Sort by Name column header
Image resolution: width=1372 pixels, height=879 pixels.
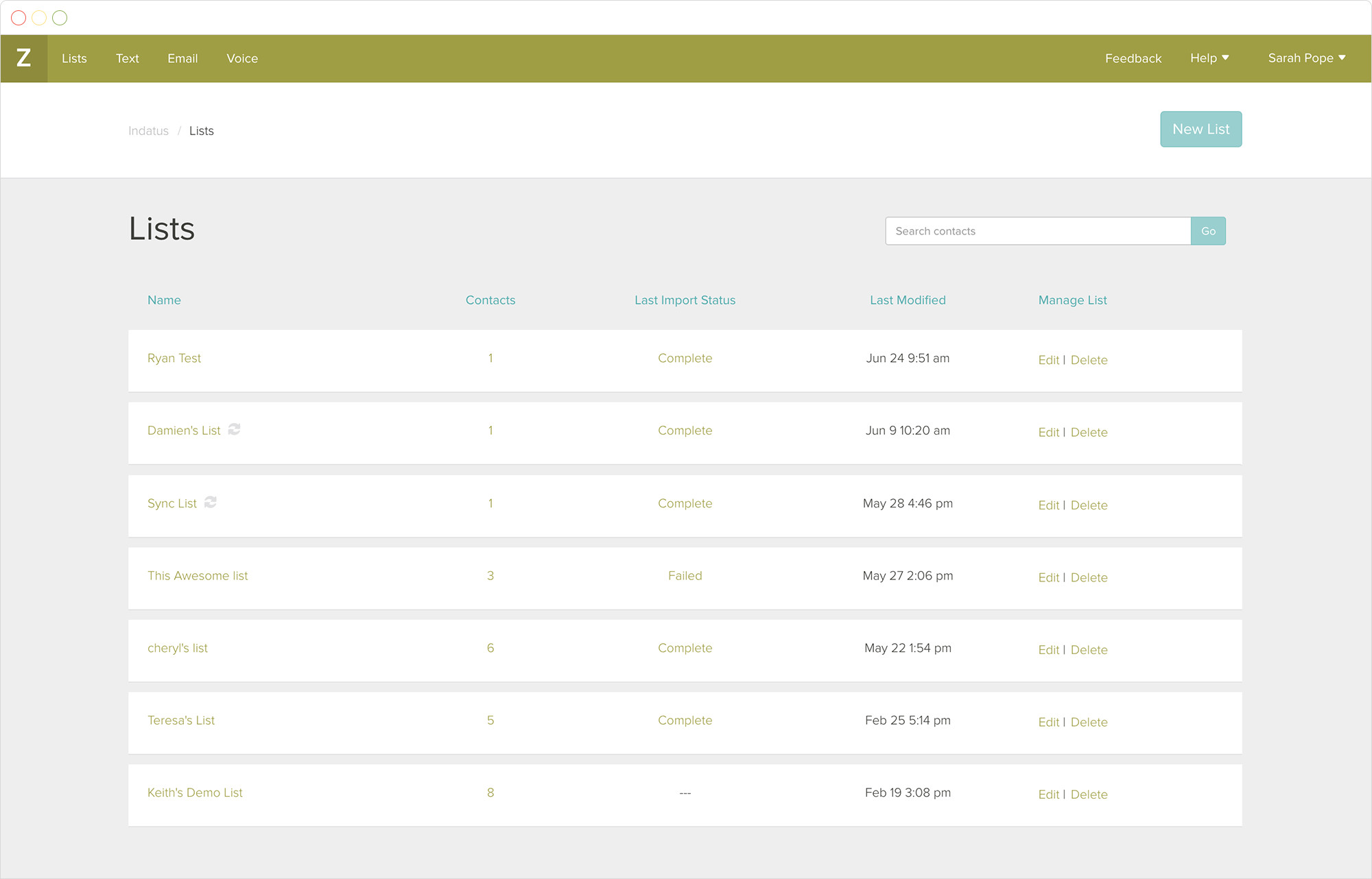click(164, 300)
